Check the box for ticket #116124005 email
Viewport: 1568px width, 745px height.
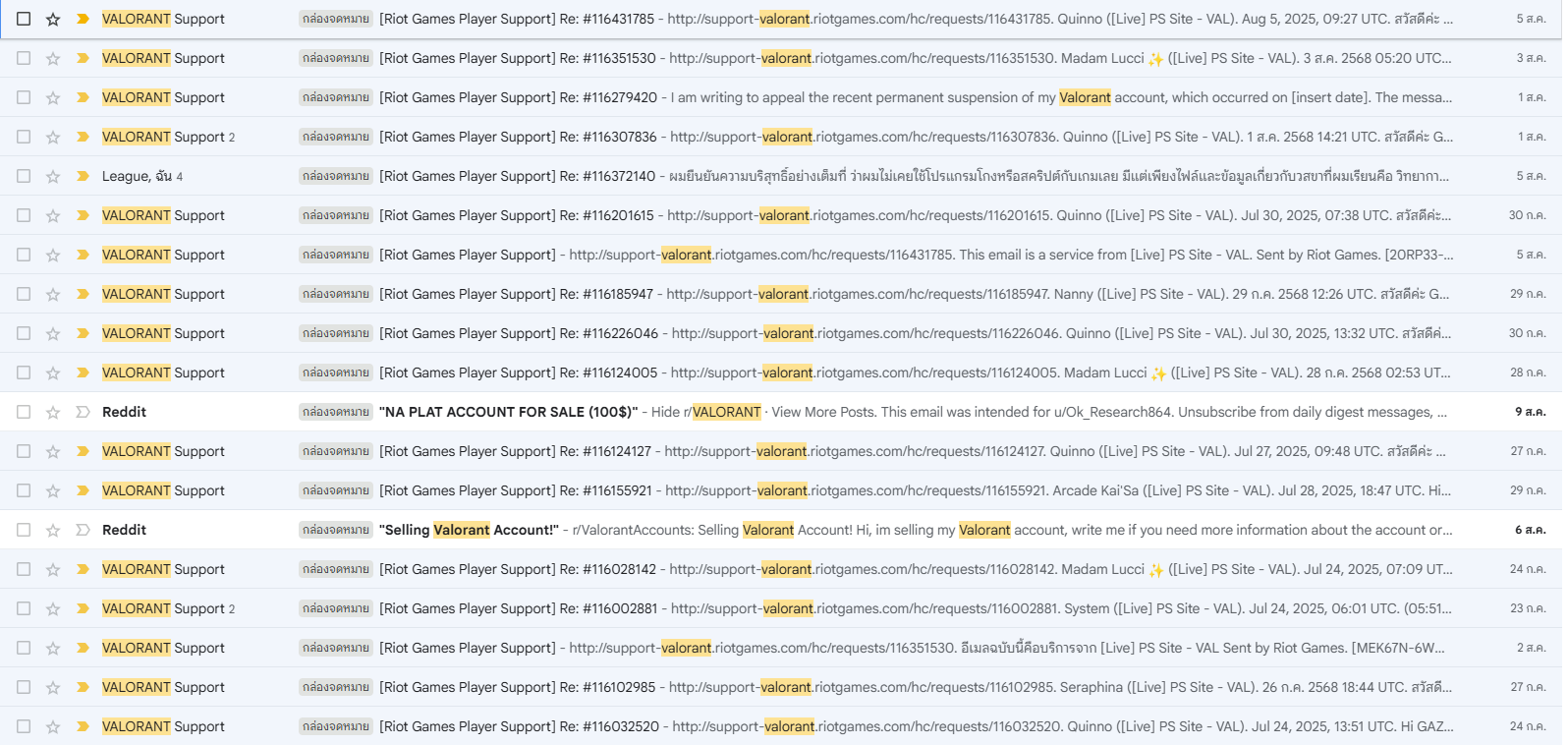[x=24, y=372]
